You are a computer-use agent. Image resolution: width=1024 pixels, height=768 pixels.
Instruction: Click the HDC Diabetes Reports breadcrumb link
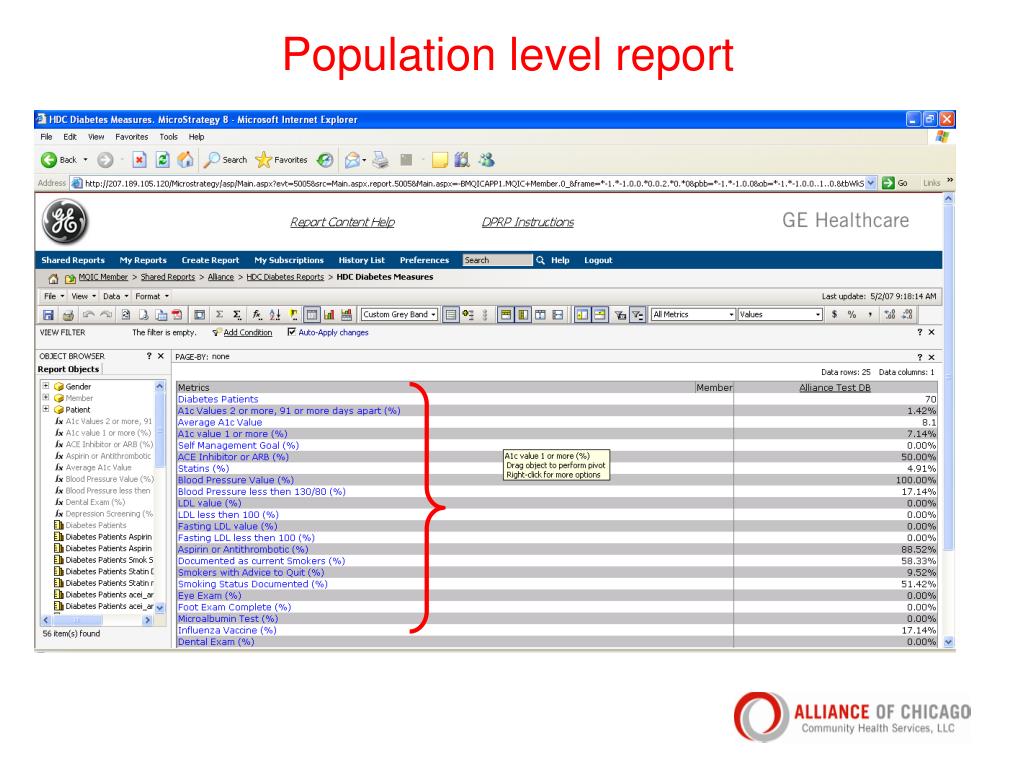(285, 277)
